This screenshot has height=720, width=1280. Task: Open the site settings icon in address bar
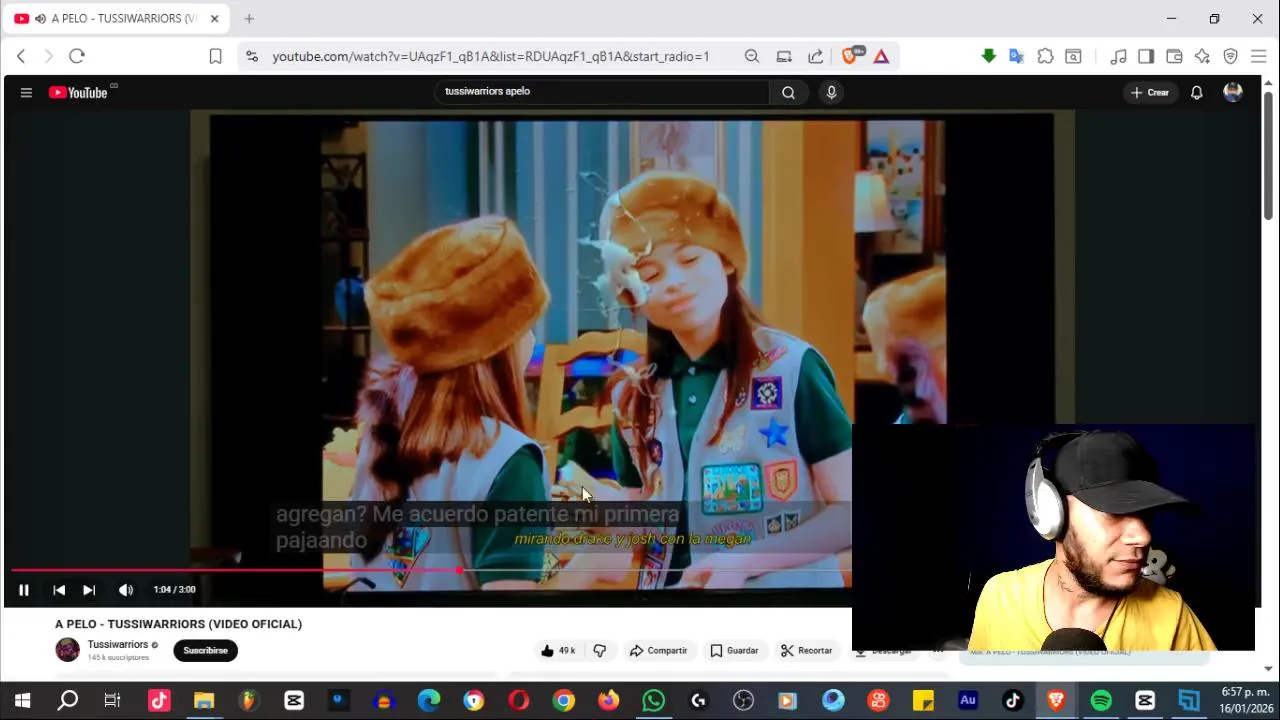251,56
